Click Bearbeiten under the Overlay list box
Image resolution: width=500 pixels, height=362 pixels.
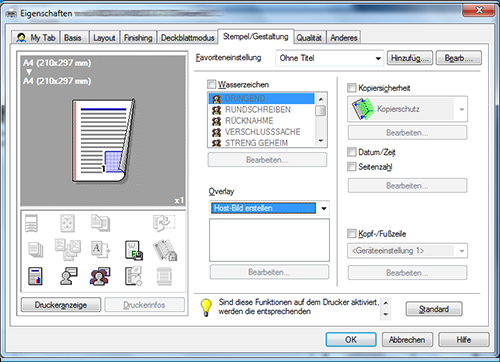click(x=269, y=272)
